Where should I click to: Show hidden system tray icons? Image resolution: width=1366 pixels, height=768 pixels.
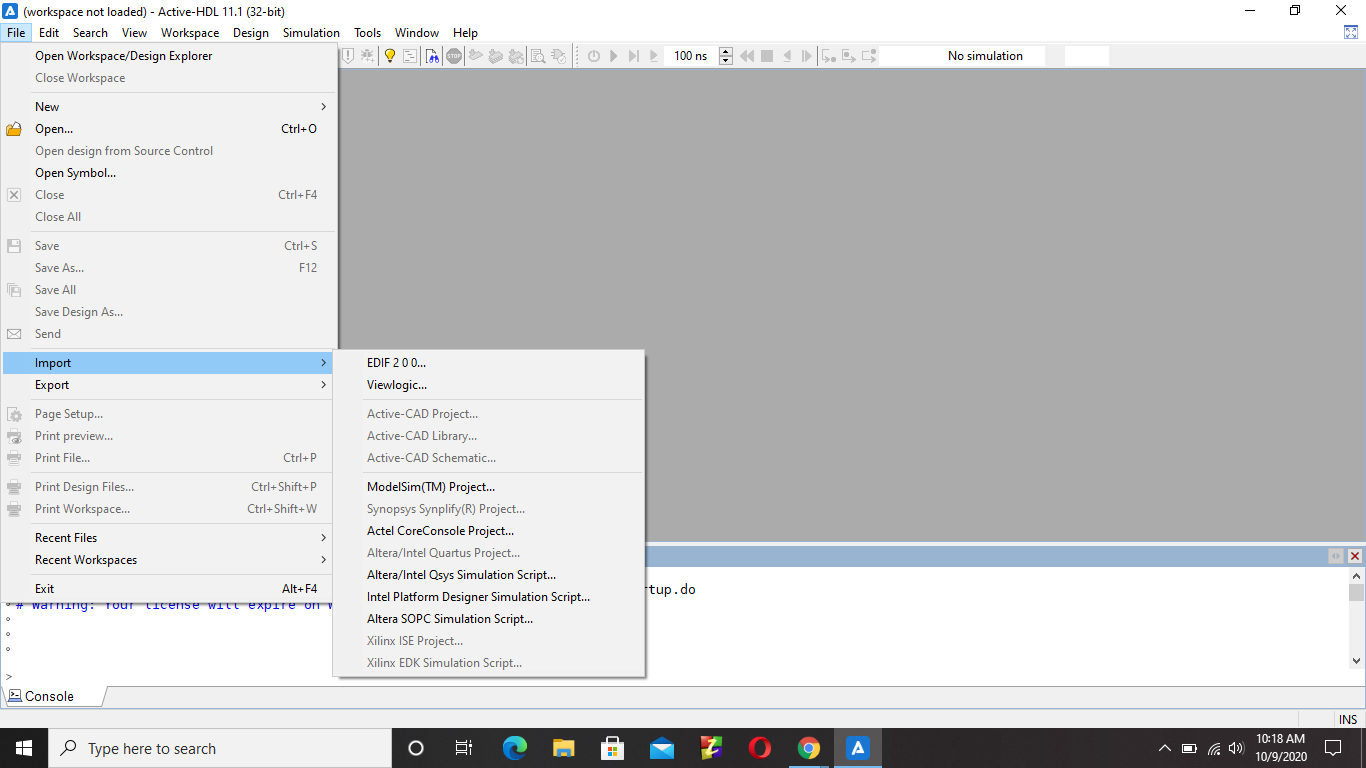pos(1164,748)
